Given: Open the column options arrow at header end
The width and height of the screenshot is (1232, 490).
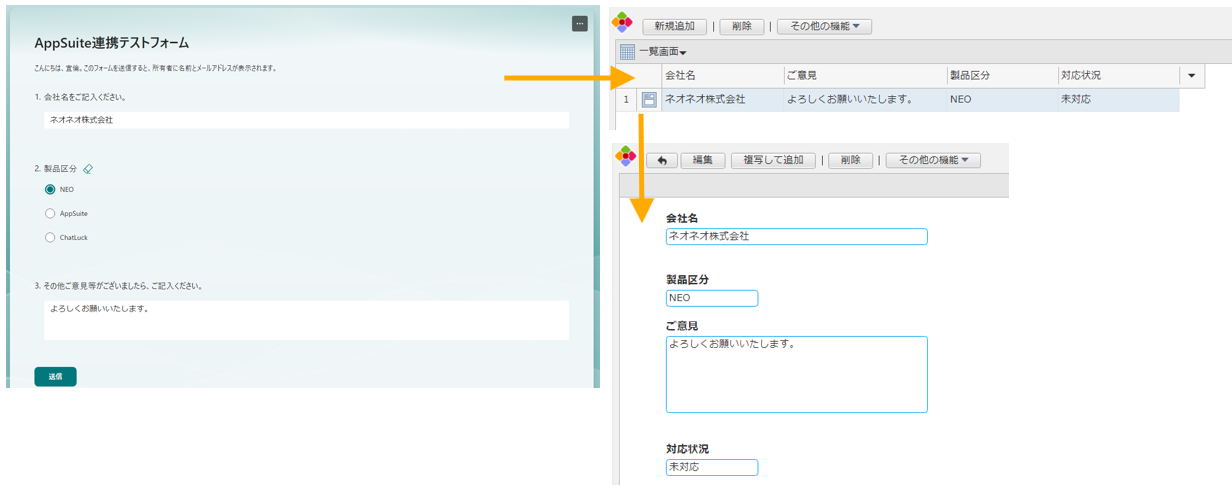Looking at the screenshot, I should (1192, 75).
